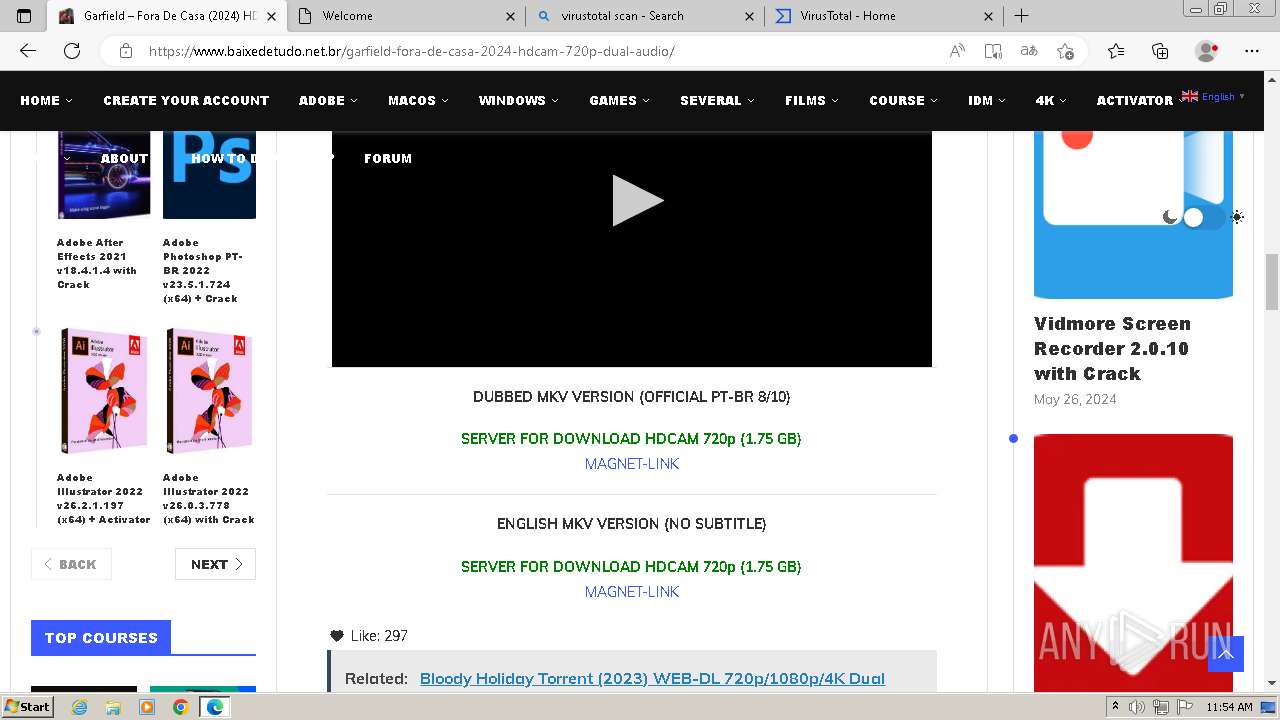This screenshot has height=720, width=1280.
Task: Expand the 4K dropdown menu
Action: tap(1051, 100)
